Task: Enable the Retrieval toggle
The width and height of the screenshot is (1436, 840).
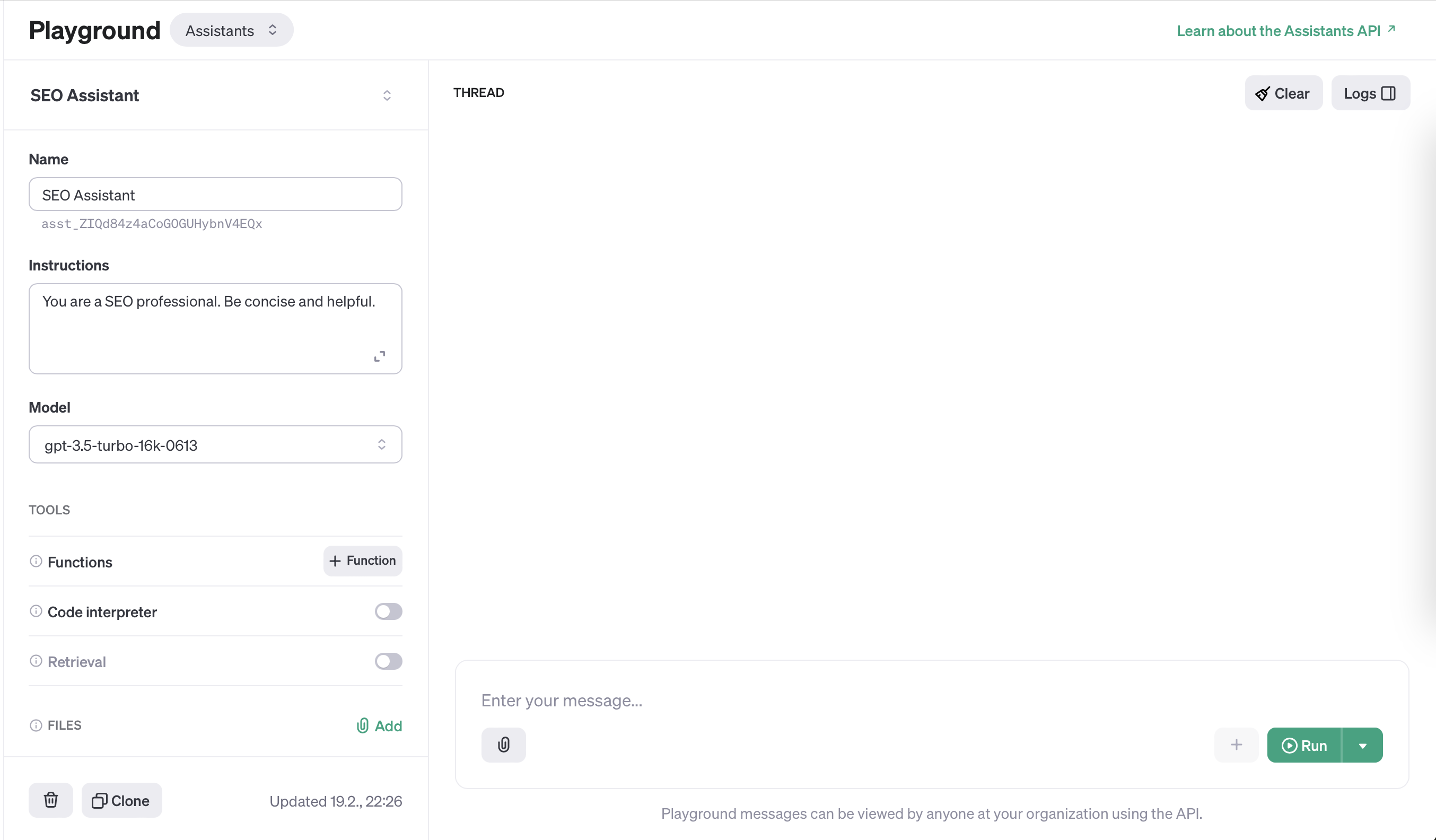Action: [x=388, y=661]
